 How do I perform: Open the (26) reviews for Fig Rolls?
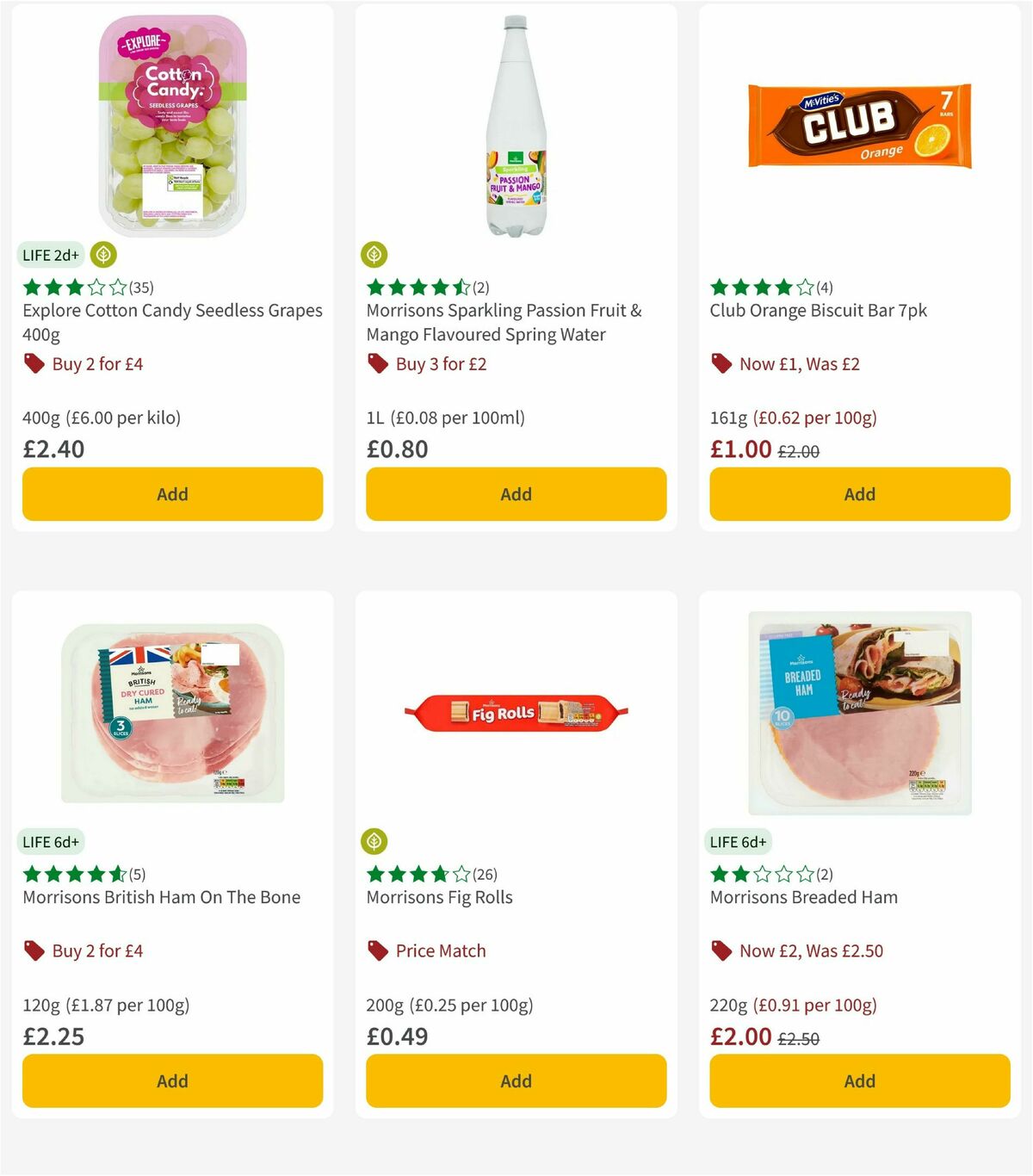click(x=486, y=873)
